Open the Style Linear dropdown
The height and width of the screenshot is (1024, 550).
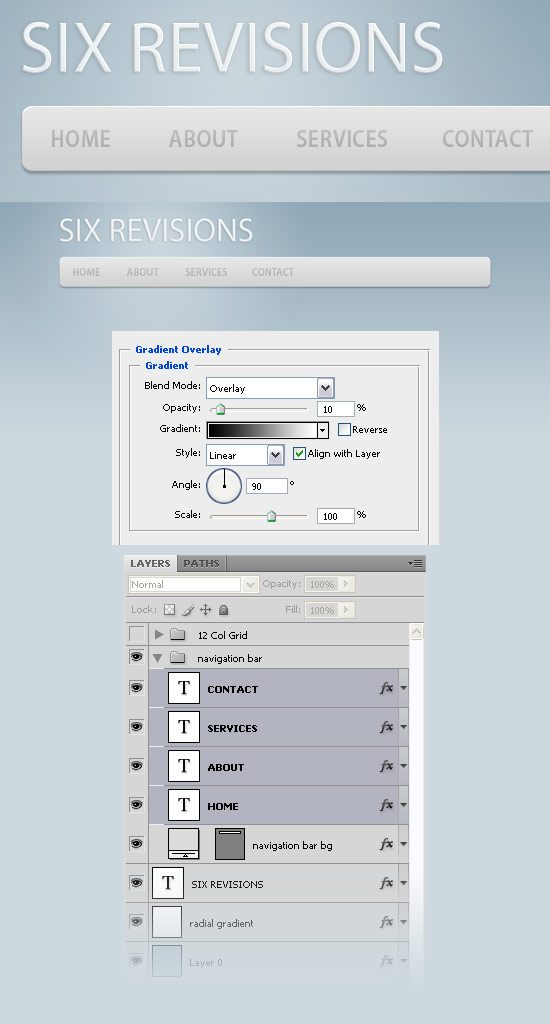[276, 455]
